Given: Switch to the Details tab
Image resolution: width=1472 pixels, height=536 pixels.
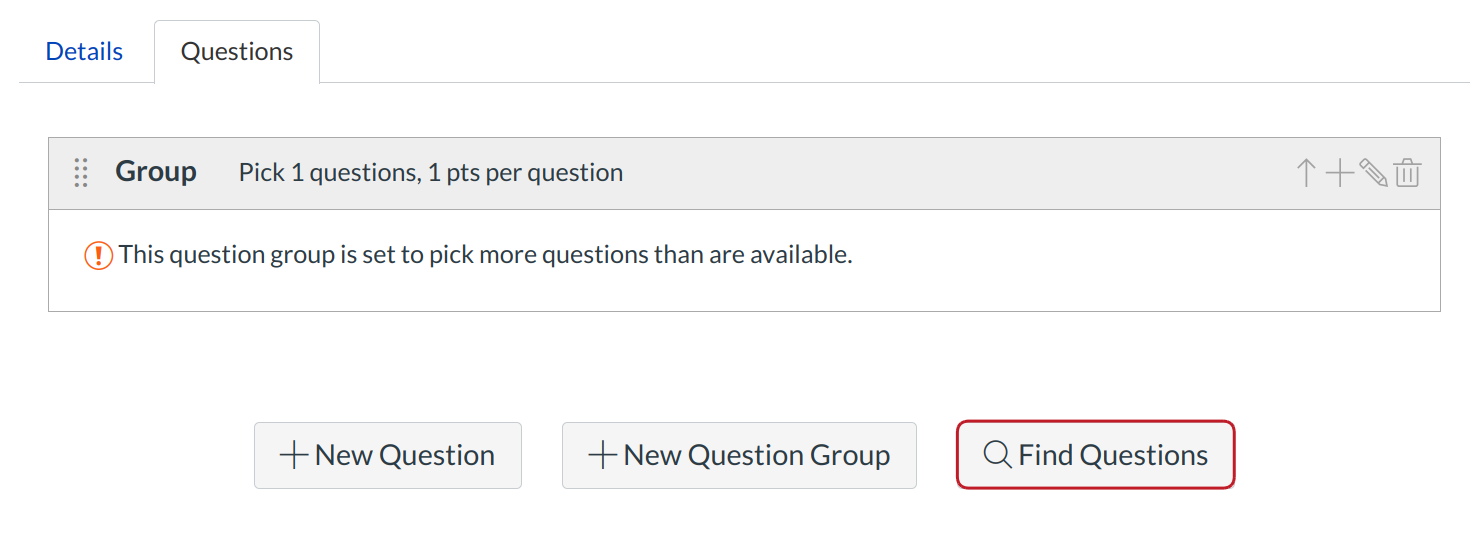Looking at the screenshot, I should pyautogui.click(x=84, y=52).
